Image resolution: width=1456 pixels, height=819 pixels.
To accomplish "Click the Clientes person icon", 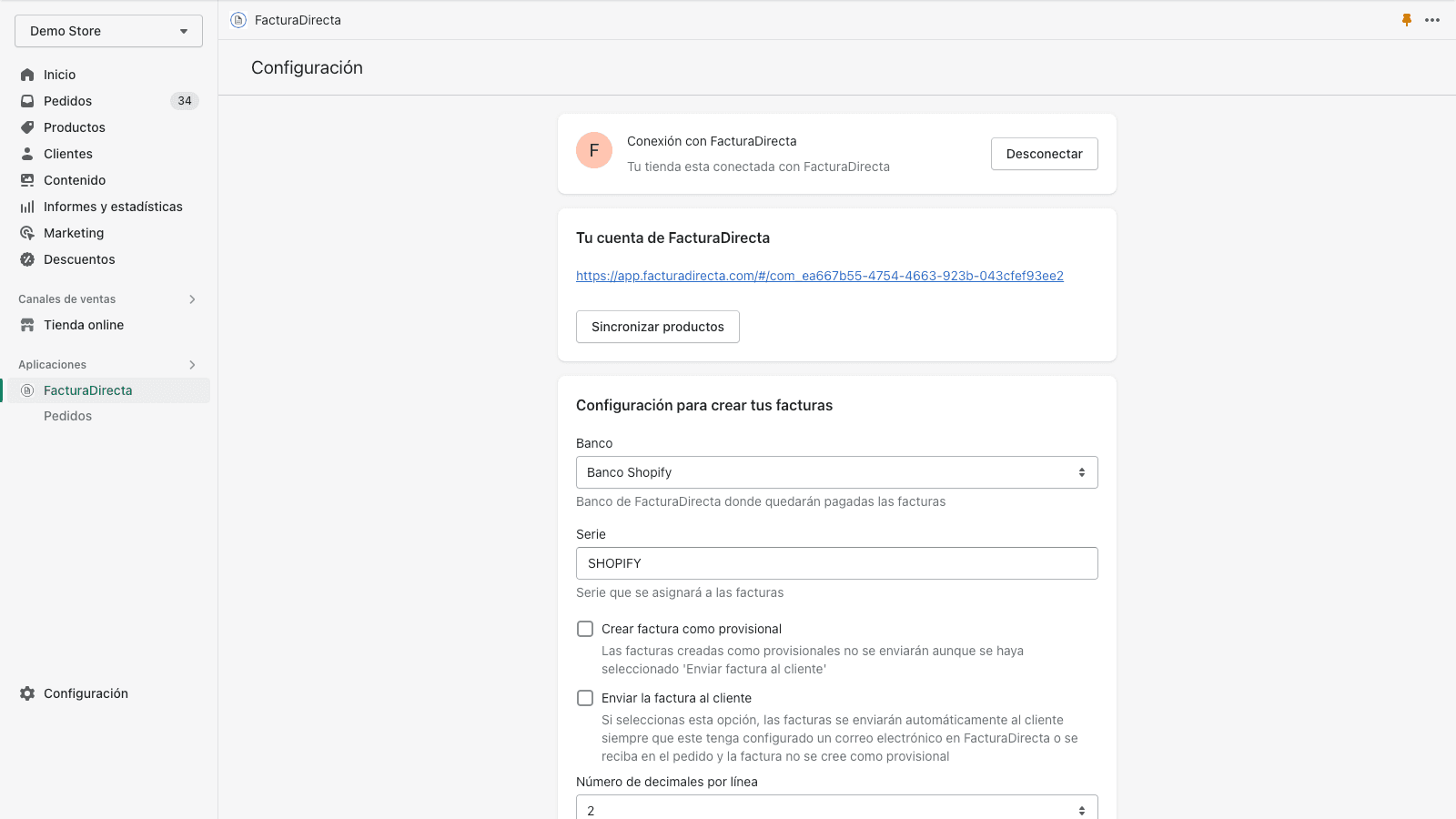I will 27,154.
